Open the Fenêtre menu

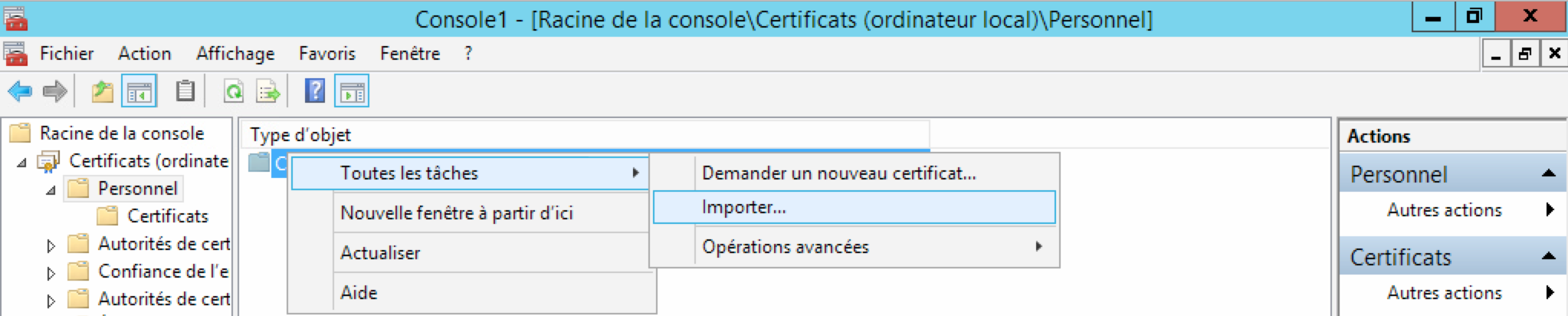(x=410, y=54)
